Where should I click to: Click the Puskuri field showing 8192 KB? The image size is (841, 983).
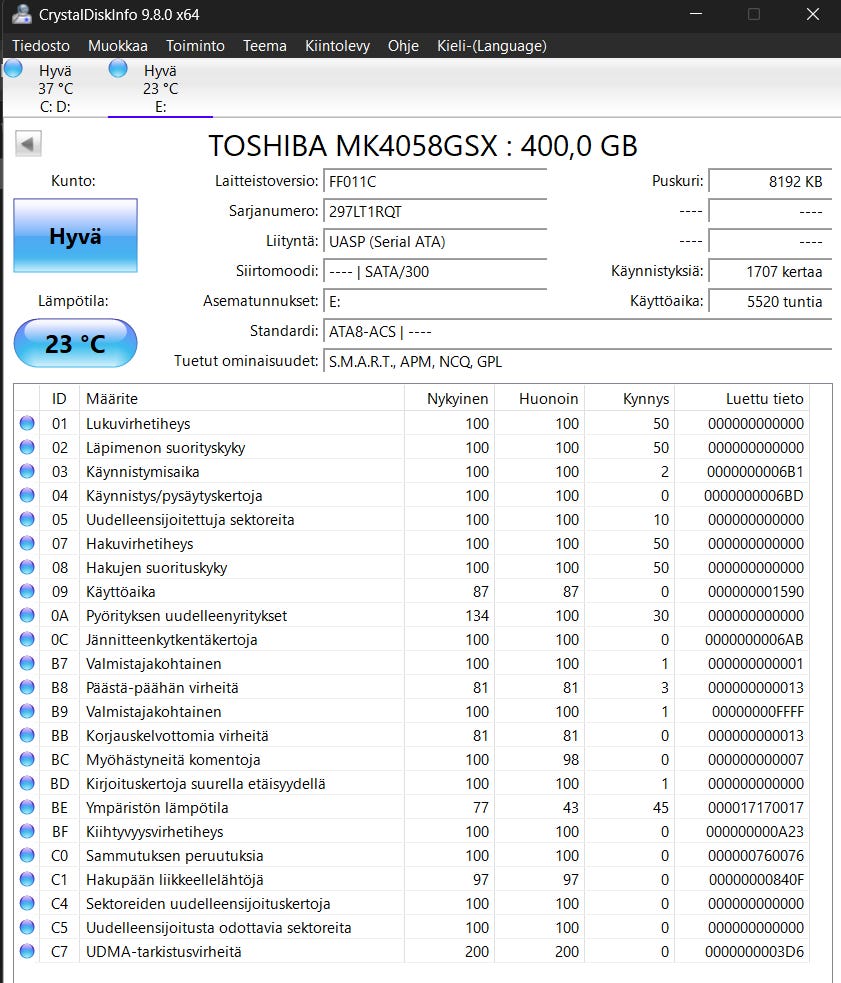[x=770, y=181]
